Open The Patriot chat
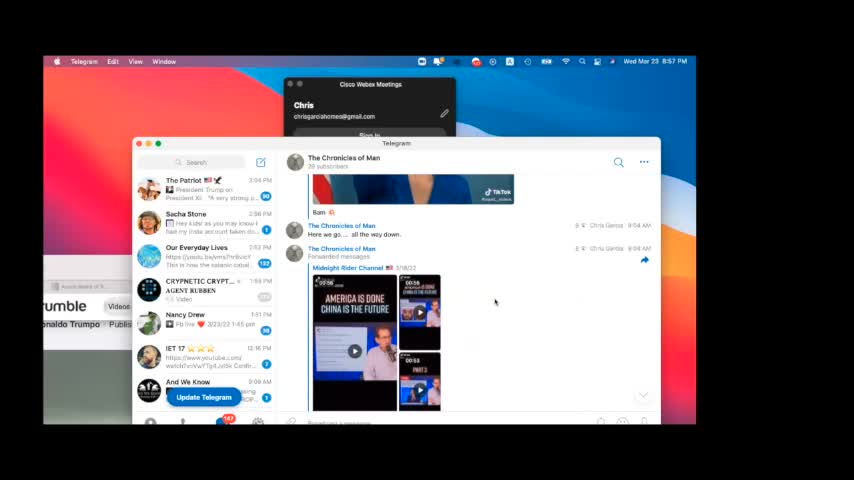The height and width of the screenshot is (480, 854). tap(205, 189)
